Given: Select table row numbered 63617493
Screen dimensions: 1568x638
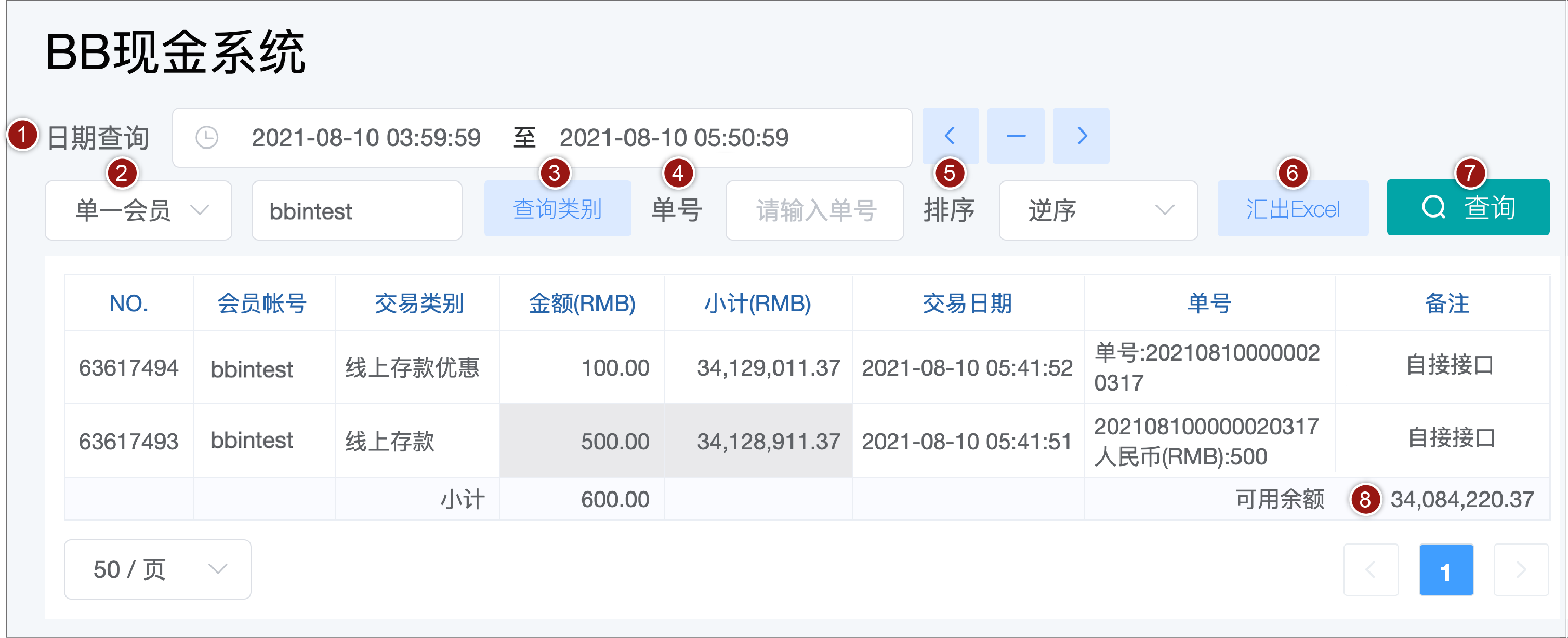Looking at the screenshot, I should [x=128, y=441].
